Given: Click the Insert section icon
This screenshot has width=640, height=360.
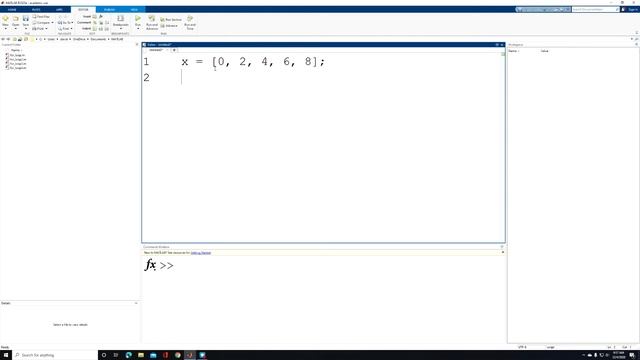Looking at the screenshot, I should (x=94, y=17).
